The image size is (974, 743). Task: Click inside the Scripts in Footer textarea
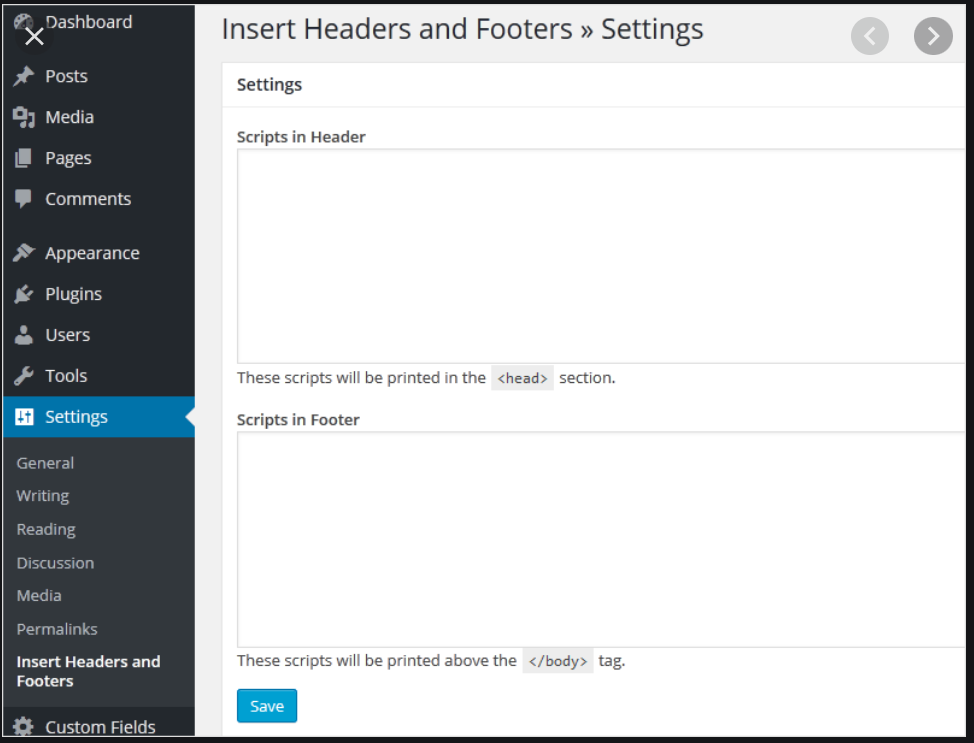click(598, 538)
